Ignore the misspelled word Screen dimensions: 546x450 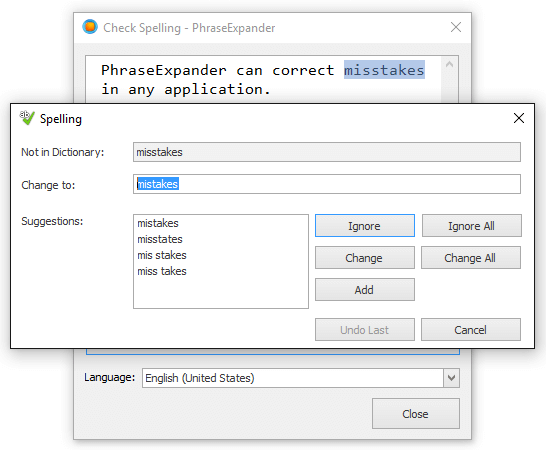tap(365, 226)
